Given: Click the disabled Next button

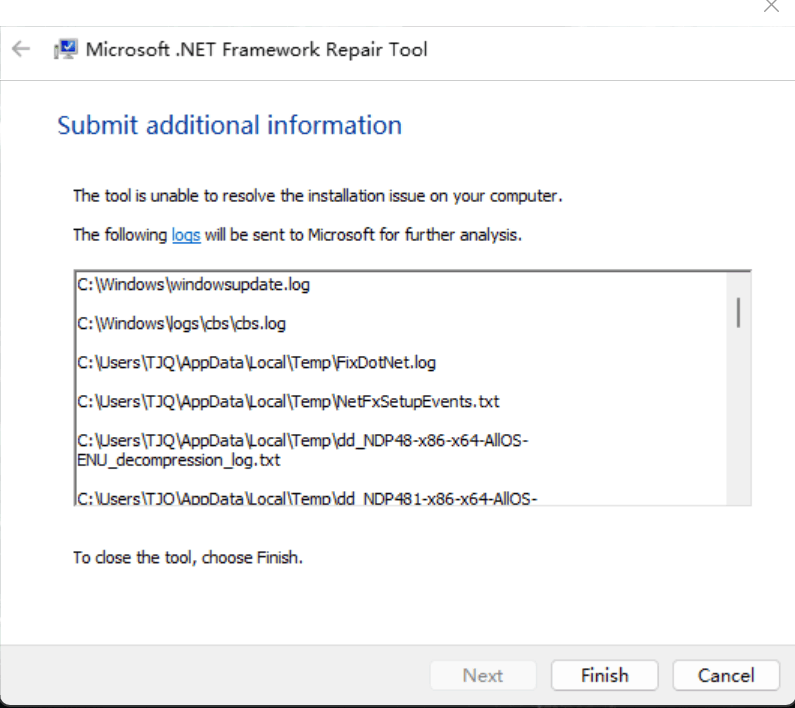Looking at the screenshot, I should point(483,676).
